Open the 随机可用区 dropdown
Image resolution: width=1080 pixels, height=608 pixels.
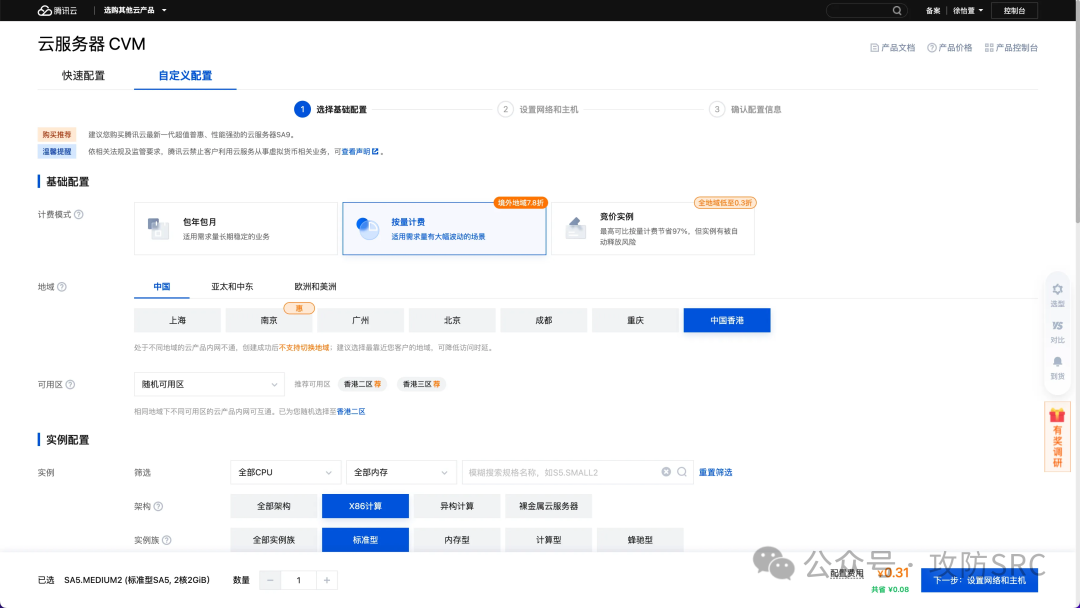[208, 383]
